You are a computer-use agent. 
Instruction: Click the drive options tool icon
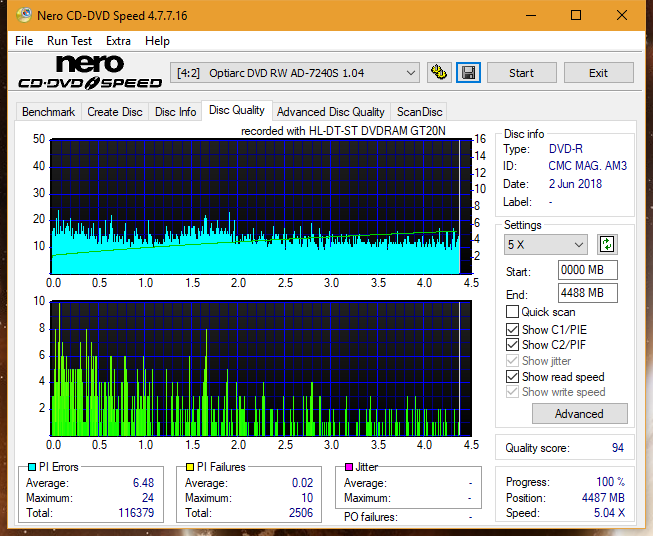(x=439, y=73)
